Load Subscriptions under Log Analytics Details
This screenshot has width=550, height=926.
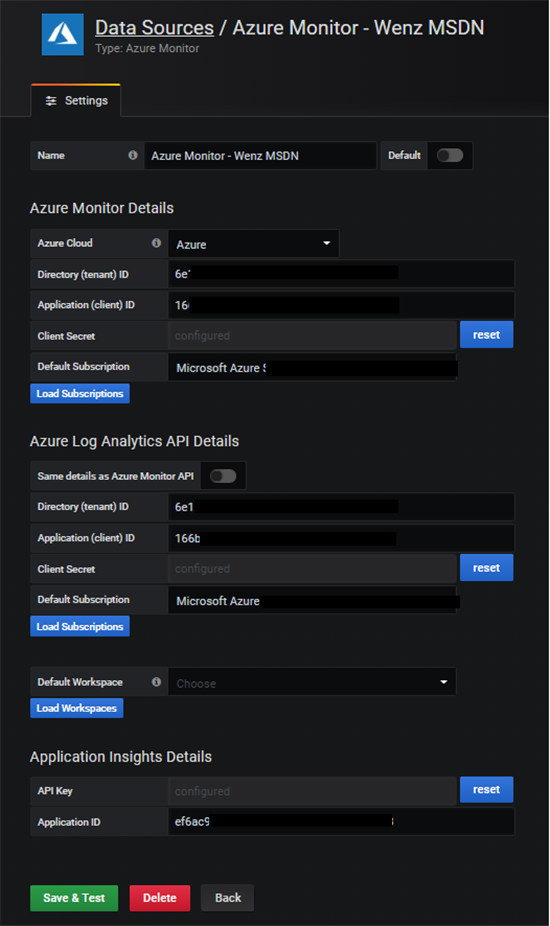(x=80, y=627)
